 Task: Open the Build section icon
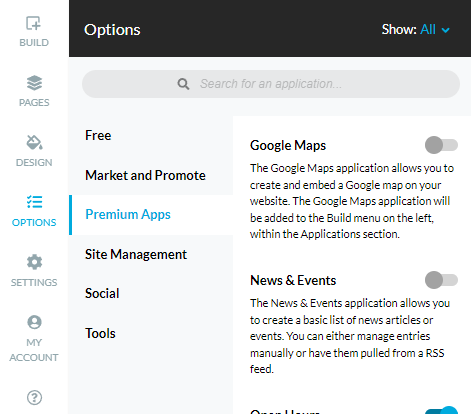pos(33,23)
